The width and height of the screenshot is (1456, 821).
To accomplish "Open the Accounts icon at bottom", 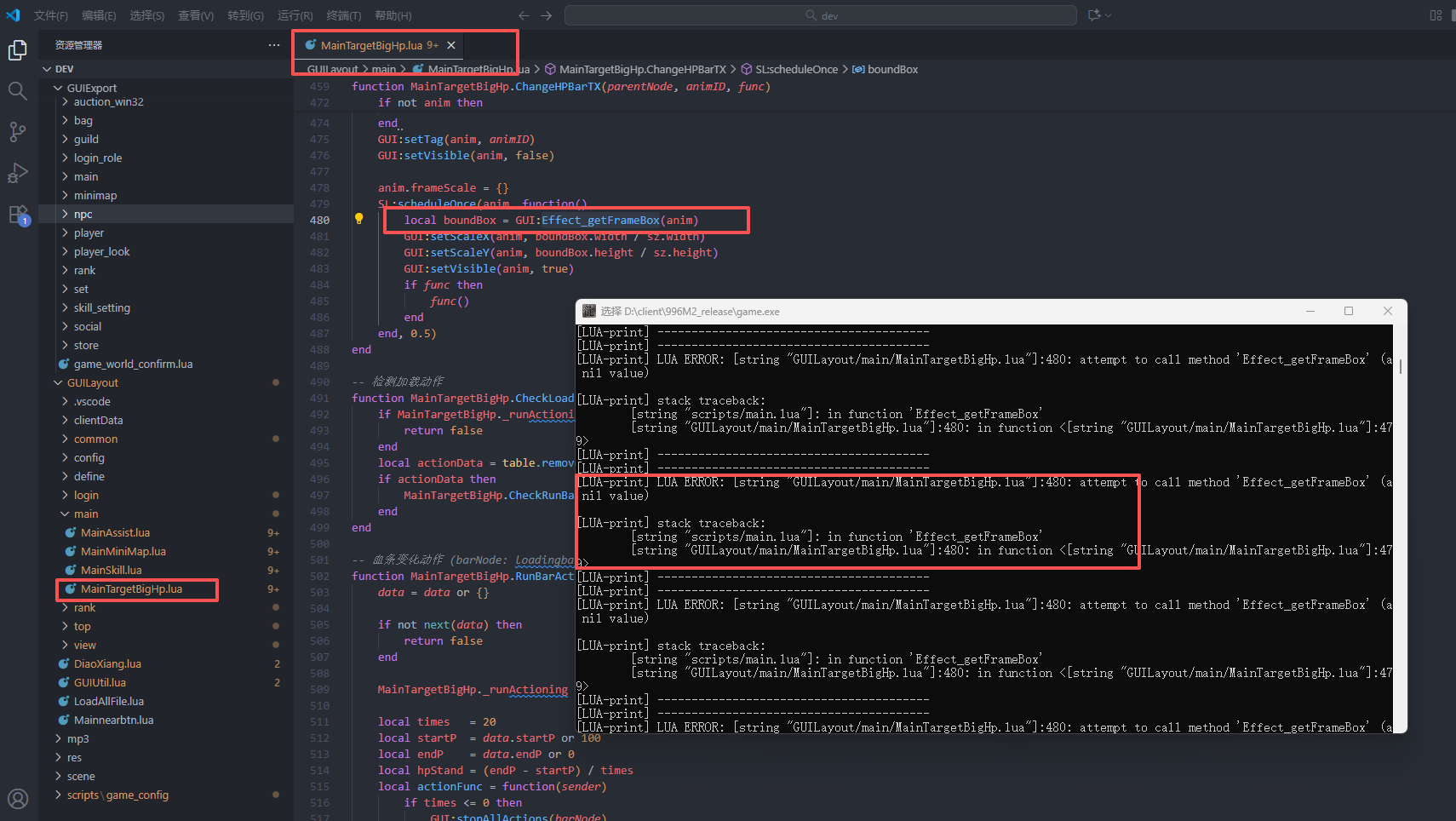I will (18, 798).
